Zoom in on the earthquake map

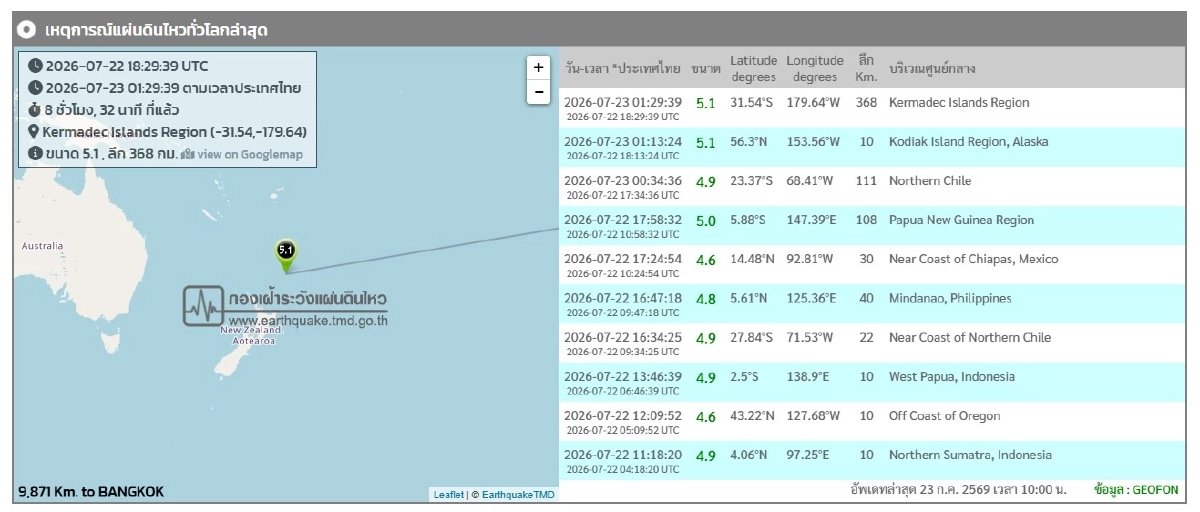coord(538,67)
